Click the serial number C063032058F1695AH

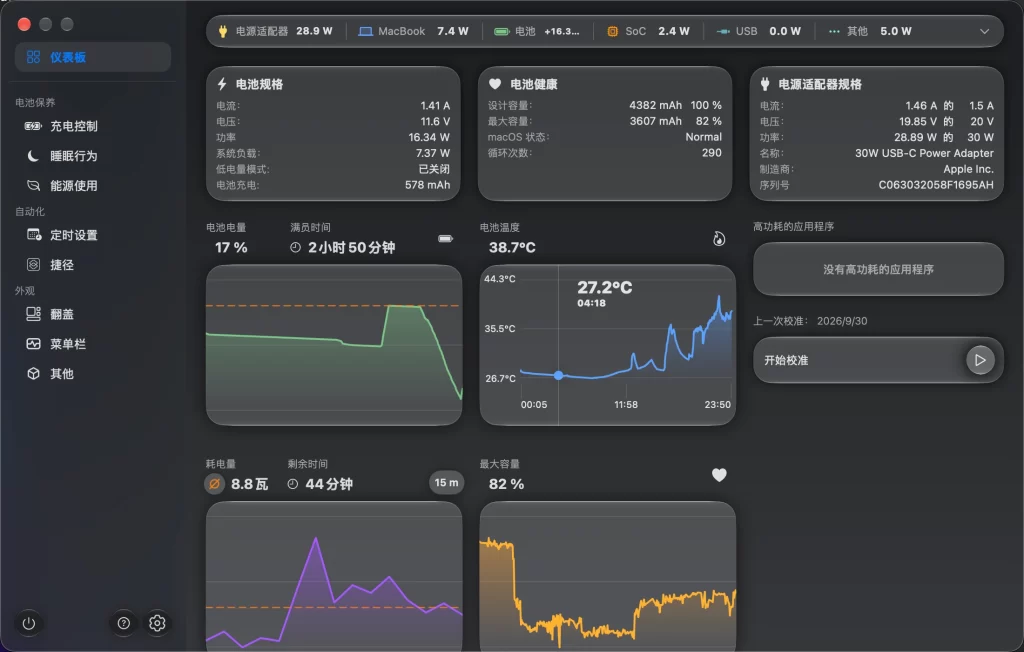936,185
